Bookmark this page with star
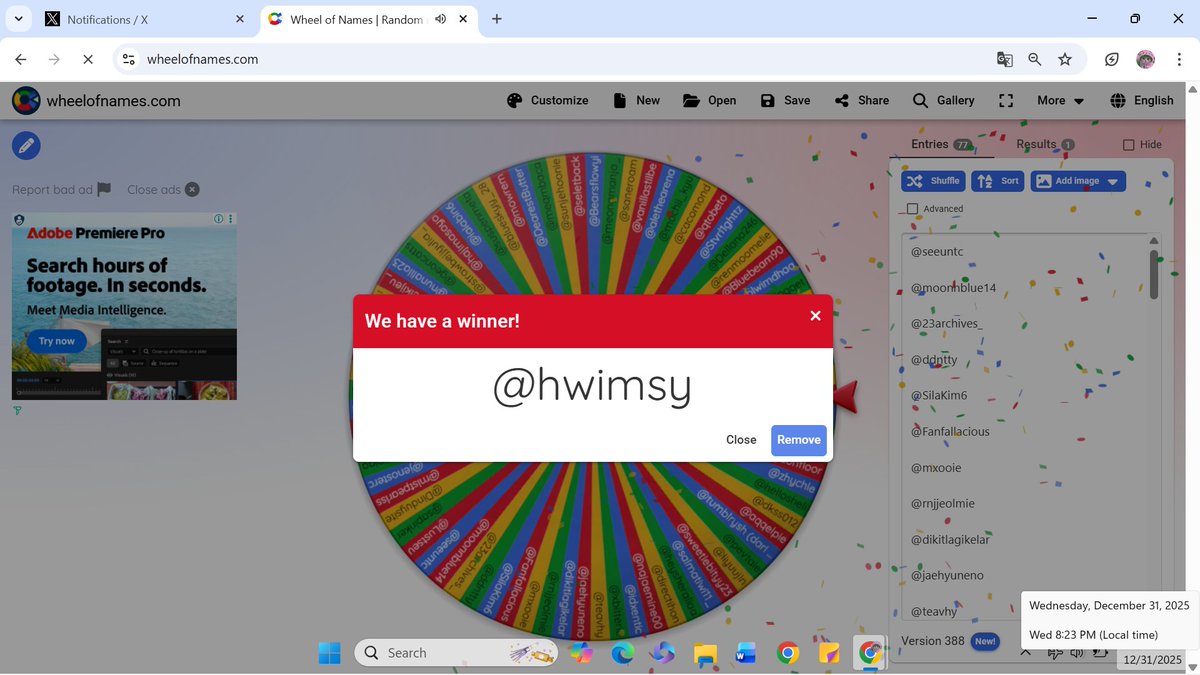 [x=1065, y=60]
